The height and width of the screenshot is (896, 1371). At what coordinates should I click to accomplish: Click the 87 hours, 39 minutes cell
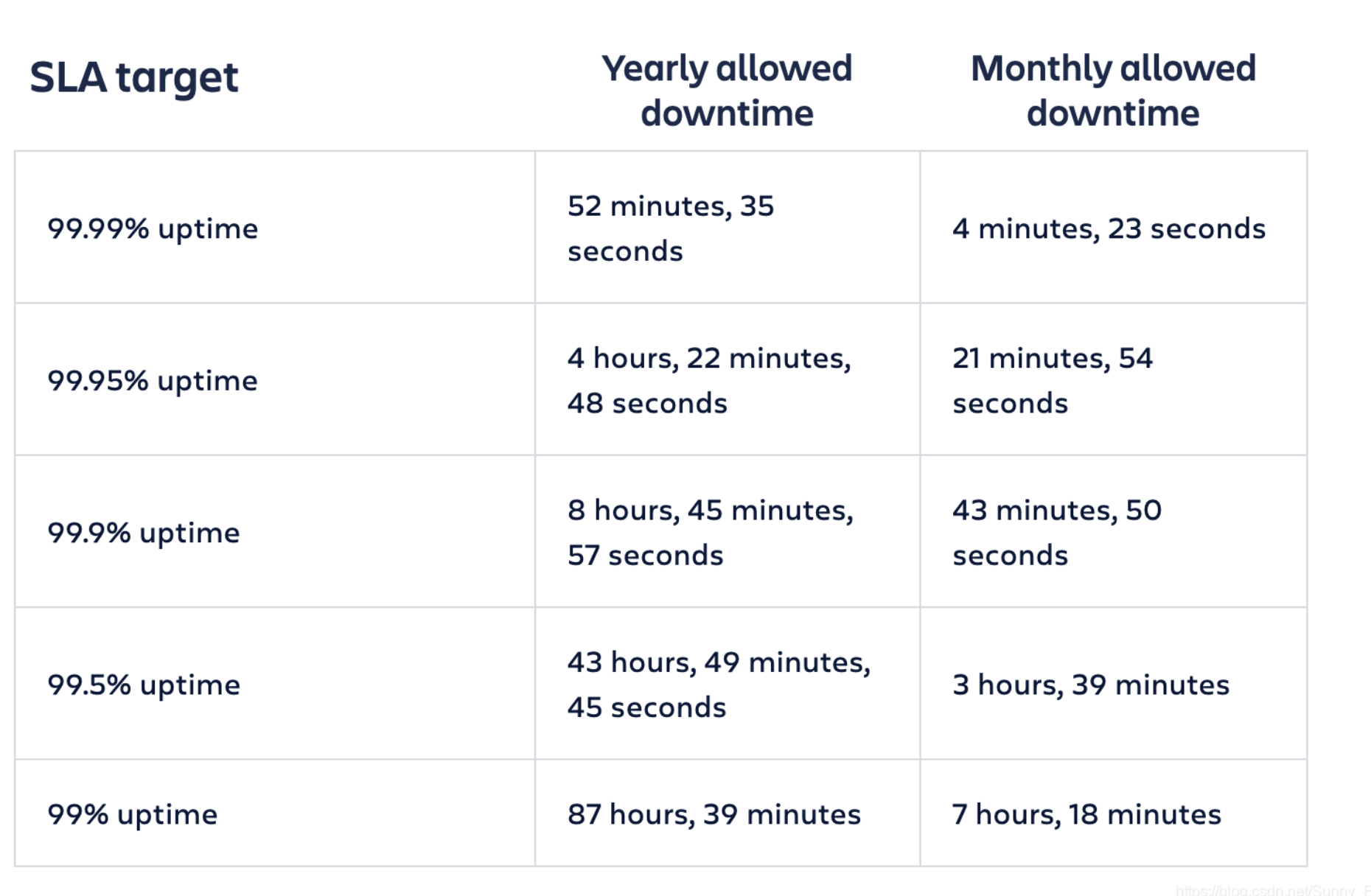(x=728, y=813)
